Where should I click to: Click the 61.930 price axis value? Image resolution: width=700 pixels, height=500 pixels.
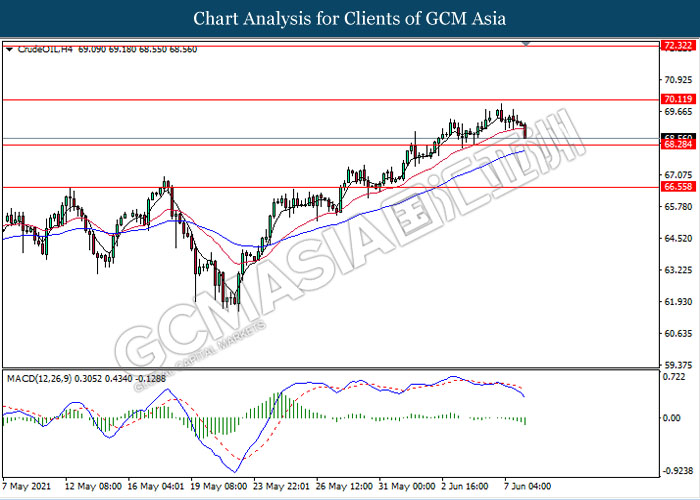coord(678,302)
